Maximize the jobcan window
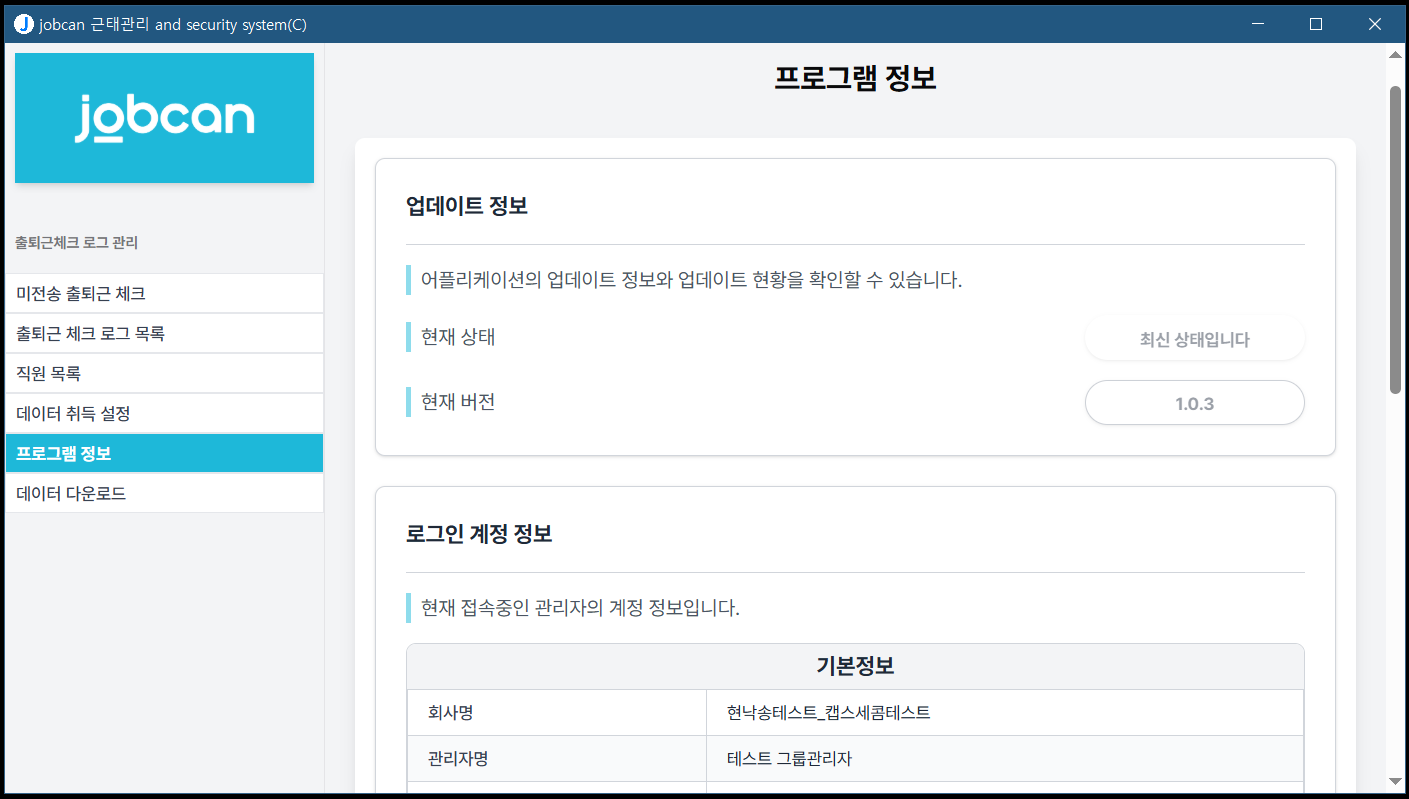 tap(1316, 24)
